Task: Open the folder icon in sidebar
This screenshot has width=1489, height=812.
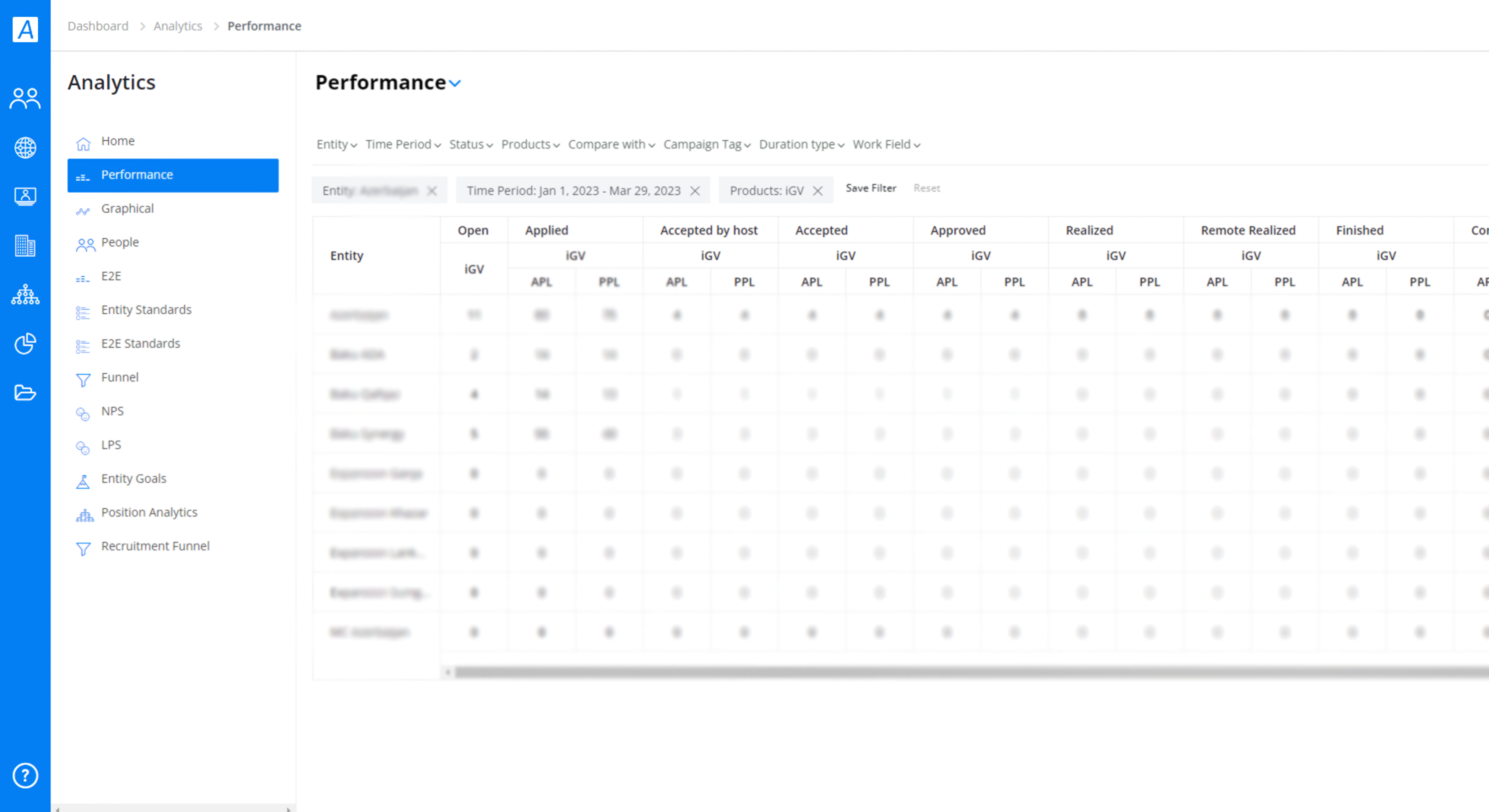Action: [x=25, y=392]
